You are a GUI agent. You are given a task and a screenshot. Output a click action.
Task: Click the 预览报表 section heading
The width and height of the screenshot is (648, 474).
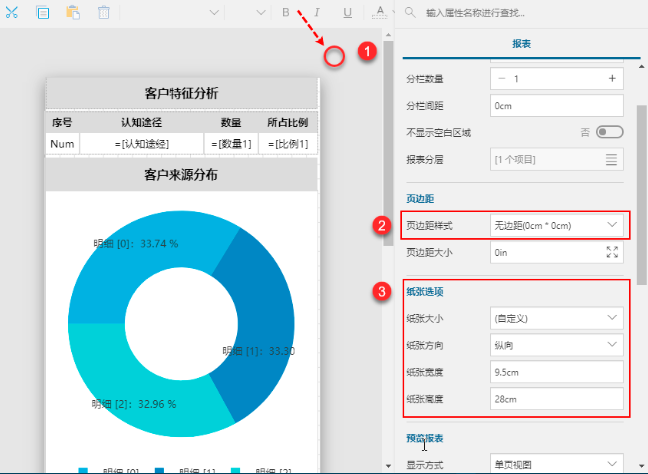[x=425, y=438]
